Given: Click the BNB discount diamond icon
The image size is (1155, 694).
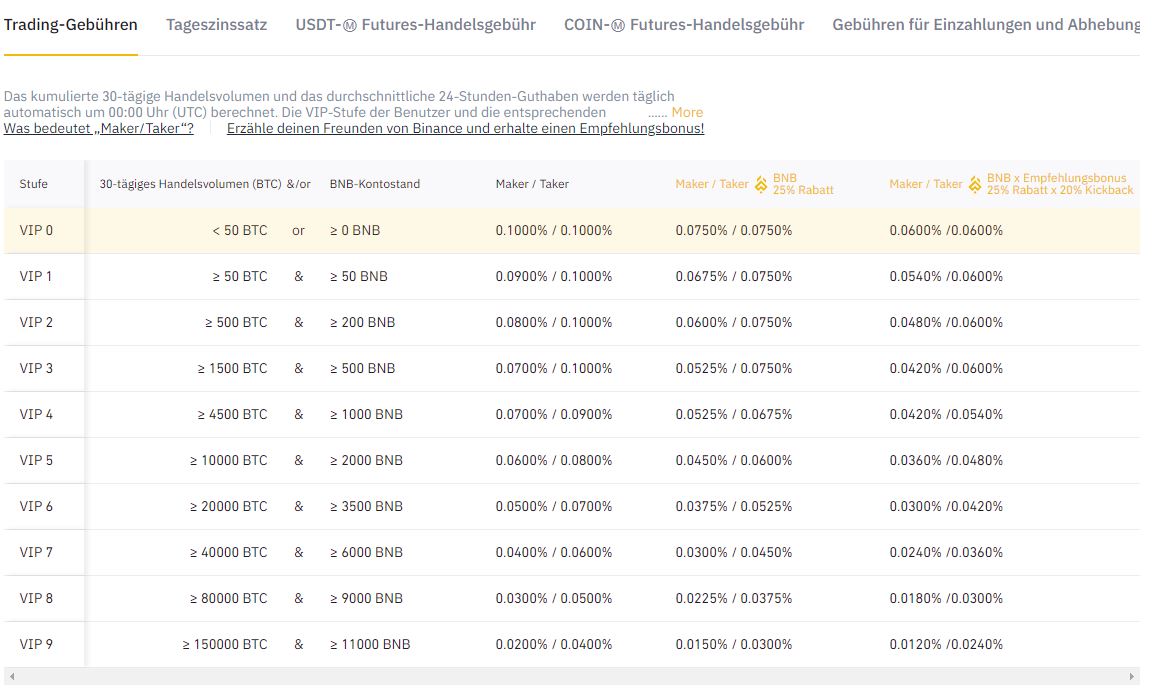Looking at the screenshot, I should click(x=762, y=184).
